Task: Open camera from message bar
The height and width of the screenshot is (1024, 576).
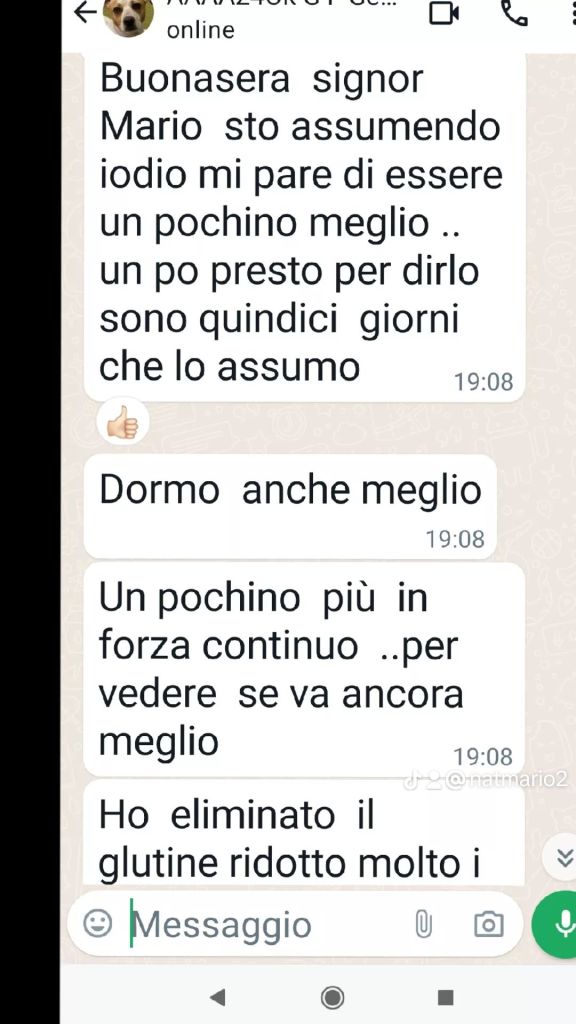Action: tap(488, 924)
